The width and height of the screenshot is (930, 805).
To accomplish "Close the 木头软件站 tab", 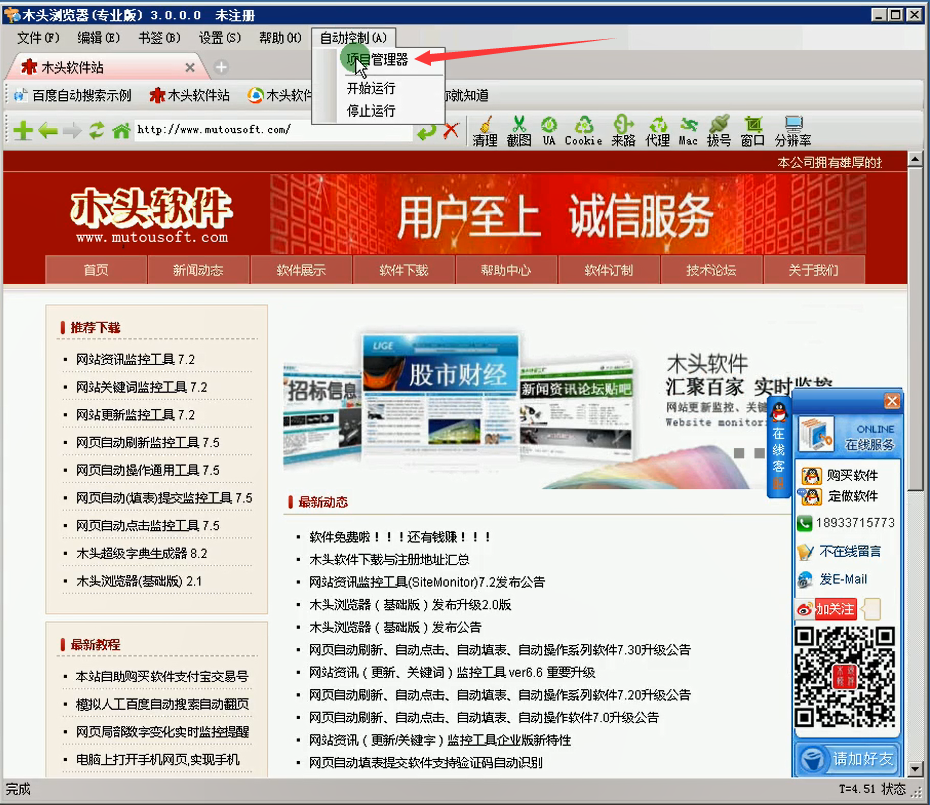I will pyautogui.click(x=190, y=68).
